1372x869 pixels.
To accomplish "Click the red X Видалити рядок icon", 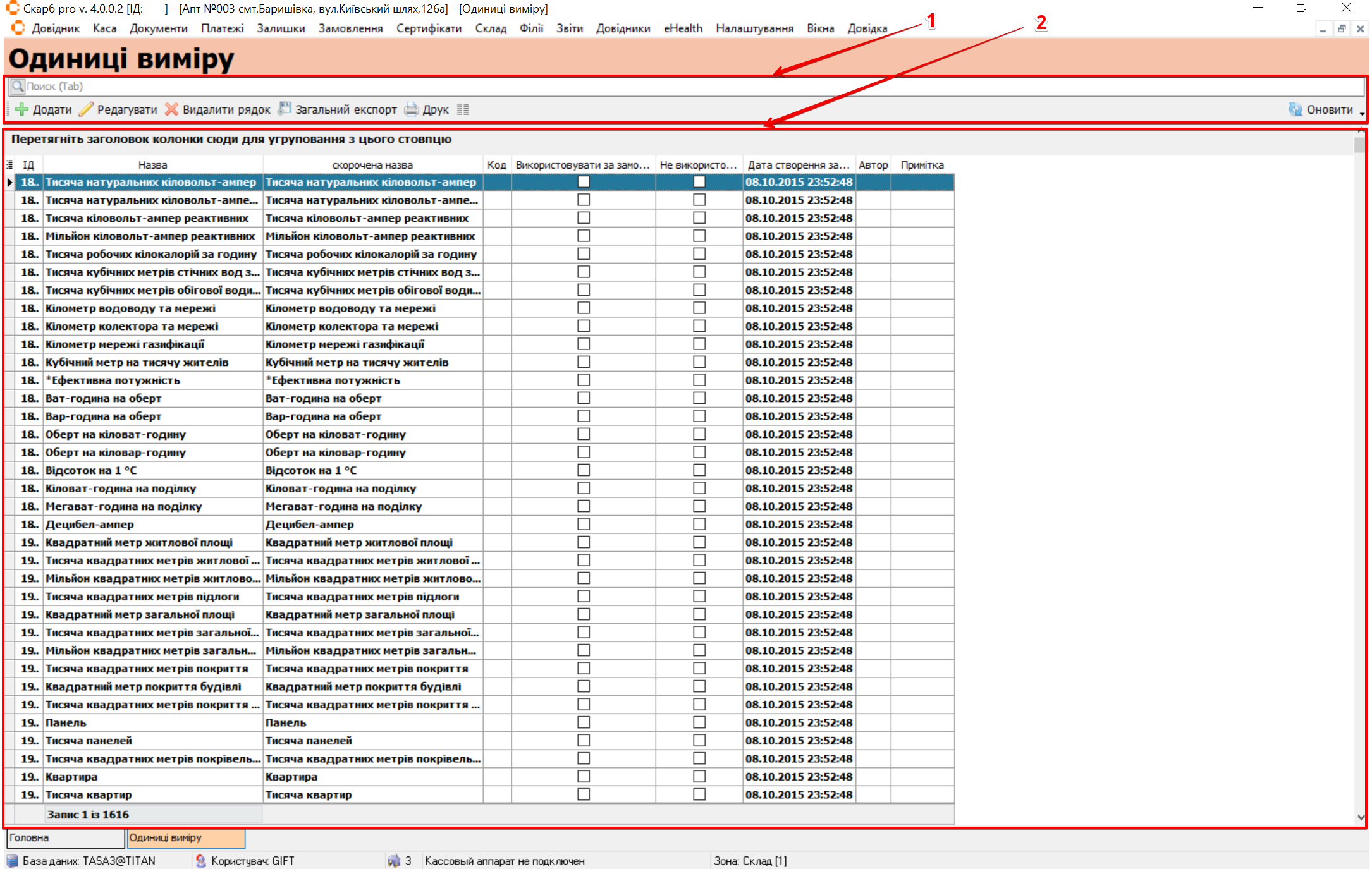I will click(171, 109).
